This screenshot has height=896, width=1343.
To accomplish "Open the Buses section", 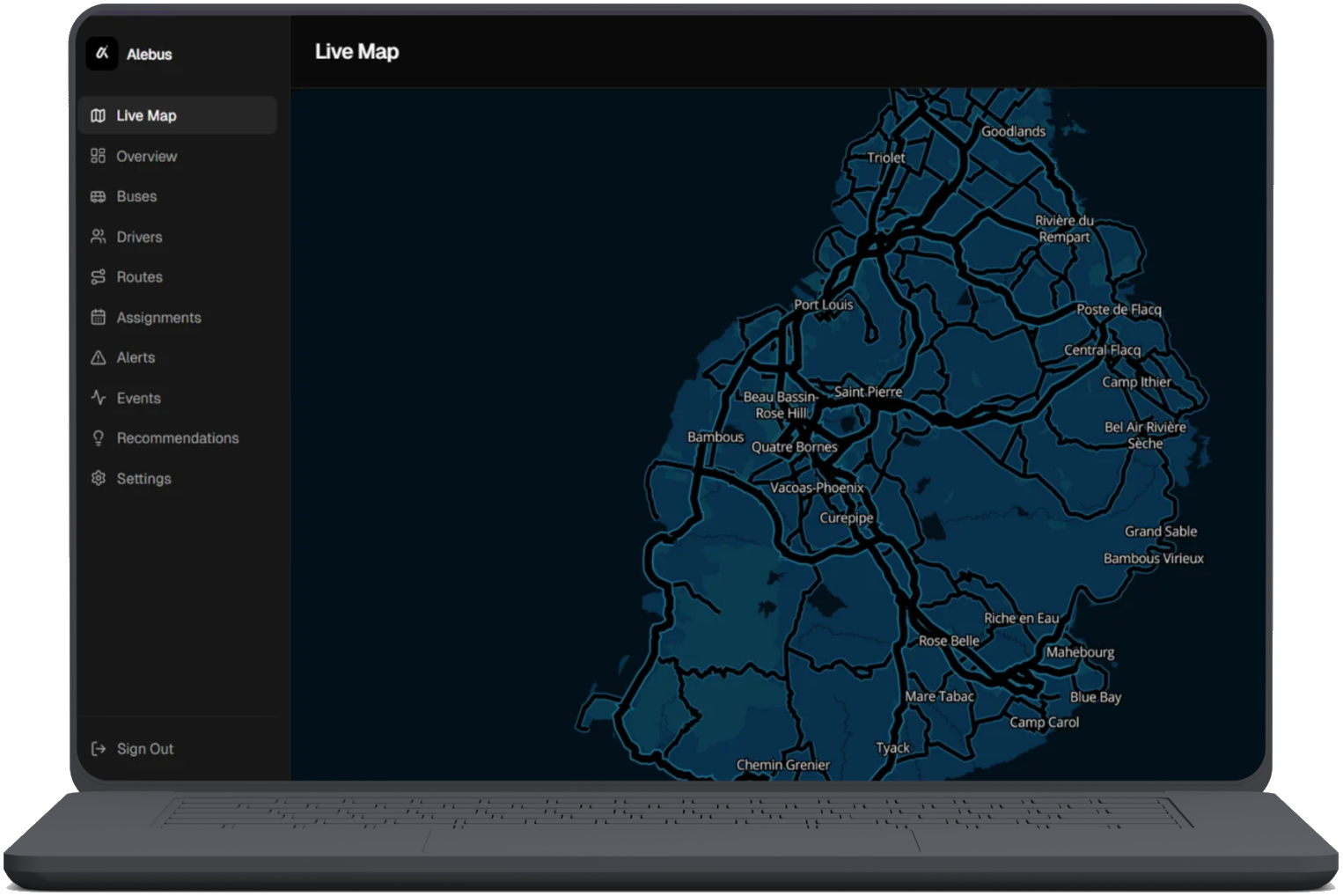I will [x=178, y=196].
